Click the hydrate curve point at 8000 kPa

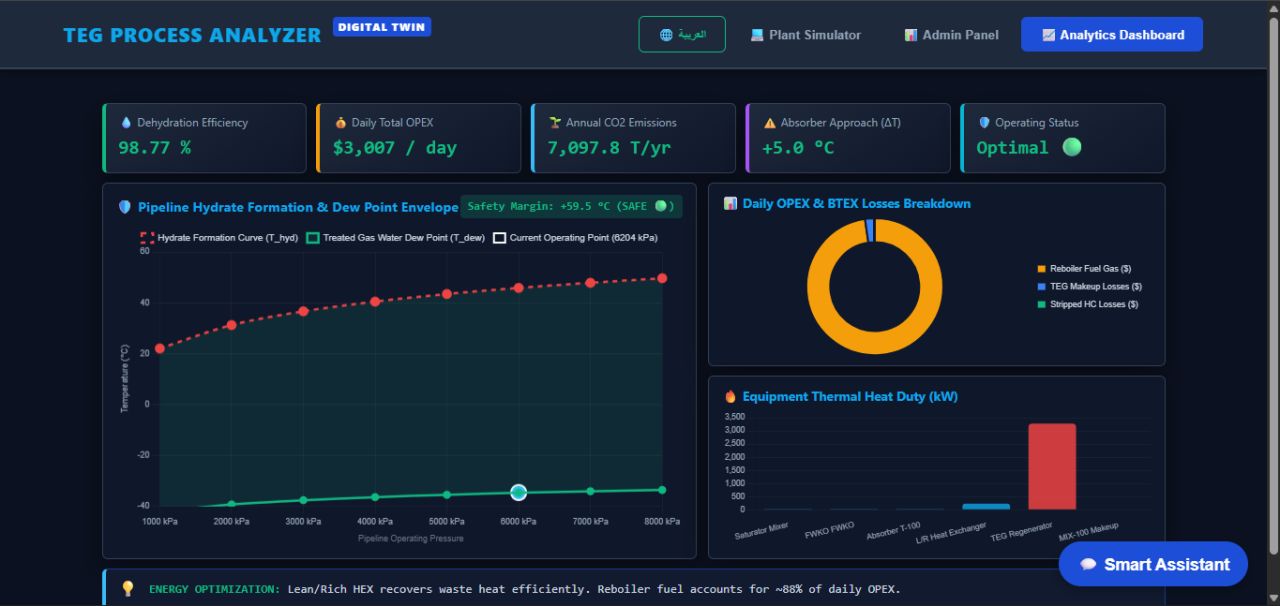coord(662,278)
